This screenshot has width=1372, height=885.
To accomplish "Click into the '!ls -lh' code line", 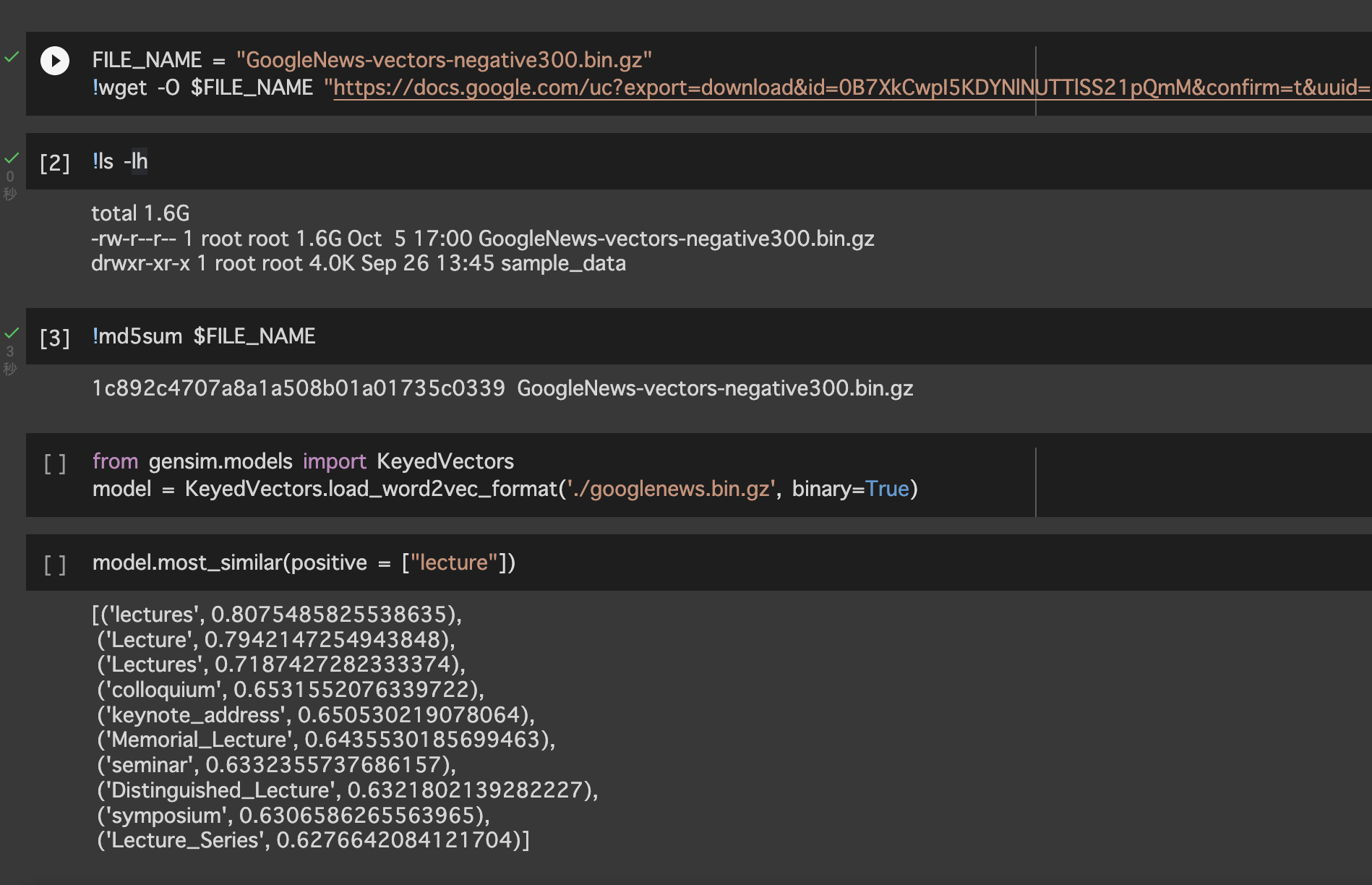I will pos(120,161).
